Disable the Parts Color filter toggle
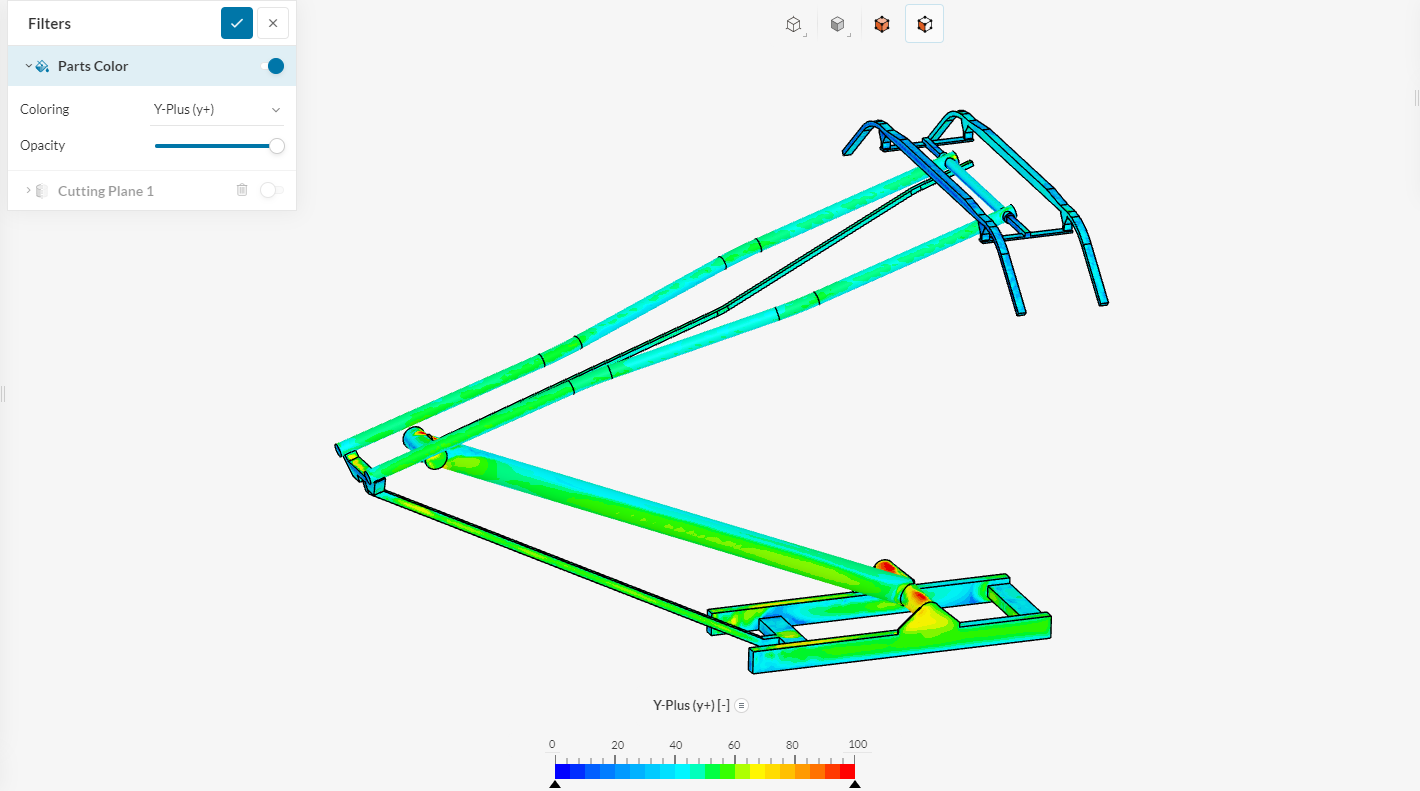Viewport: 1420px width, 791px height. (272, 65)
